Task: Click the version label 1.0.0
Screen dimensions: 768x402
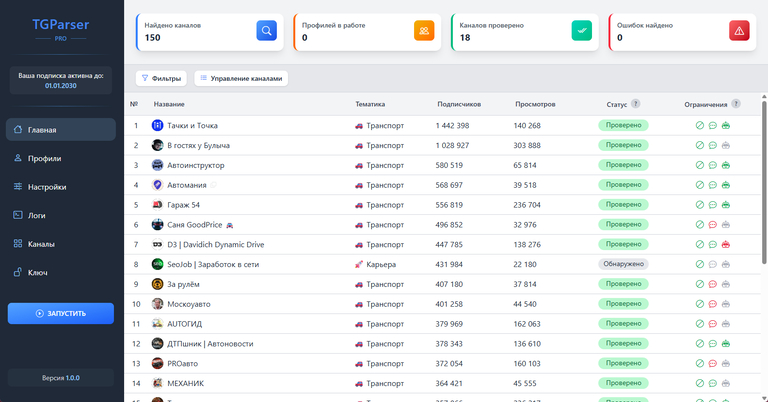Action: [73, 378]
